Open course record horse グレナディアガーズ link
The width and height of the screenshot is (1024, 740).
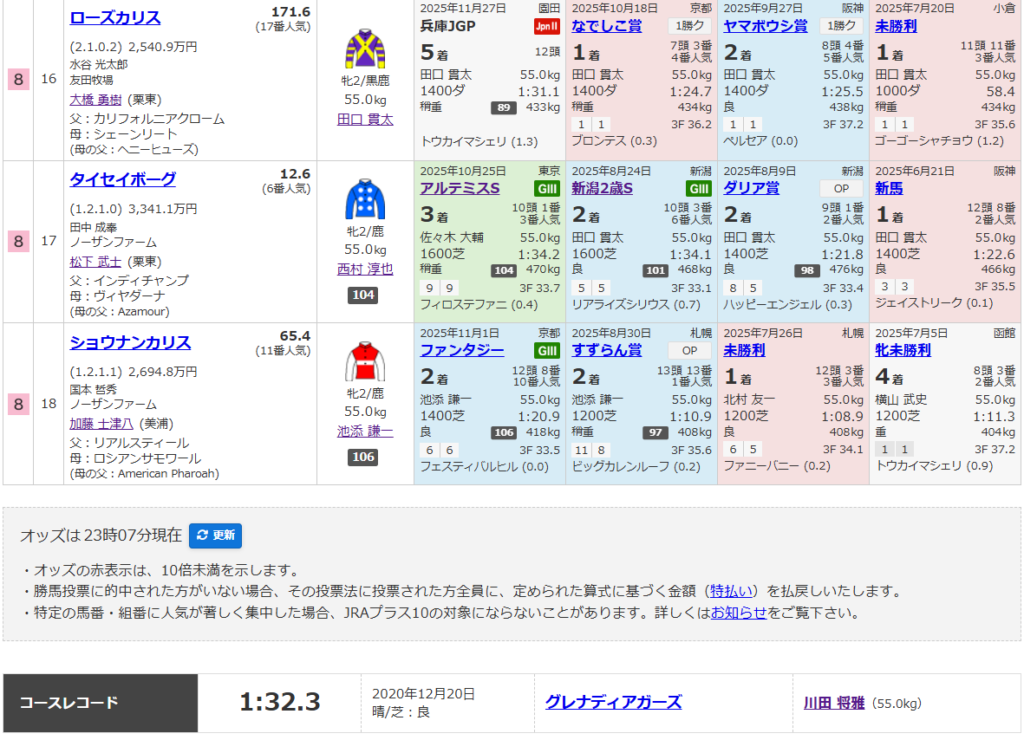coord(613,702)
